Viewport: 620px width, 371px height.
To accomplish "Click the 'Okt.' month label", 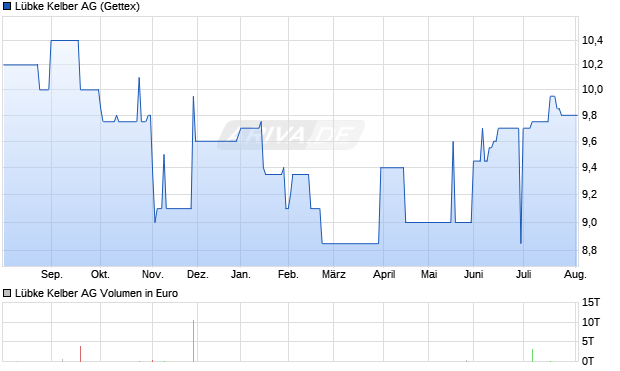I will click(100, 274).
